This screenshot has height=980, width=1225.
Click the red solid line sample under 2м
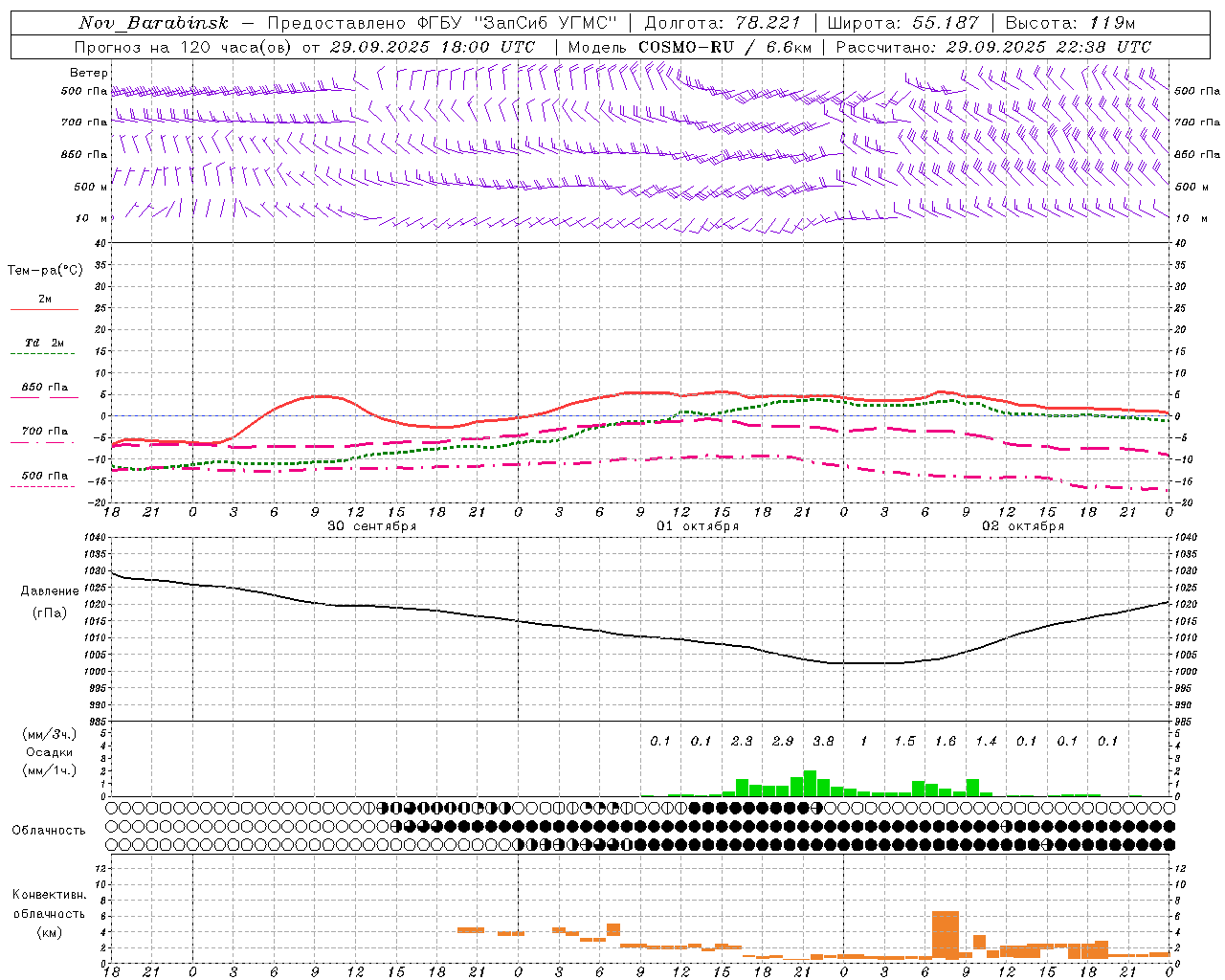(x=45, y=310)
